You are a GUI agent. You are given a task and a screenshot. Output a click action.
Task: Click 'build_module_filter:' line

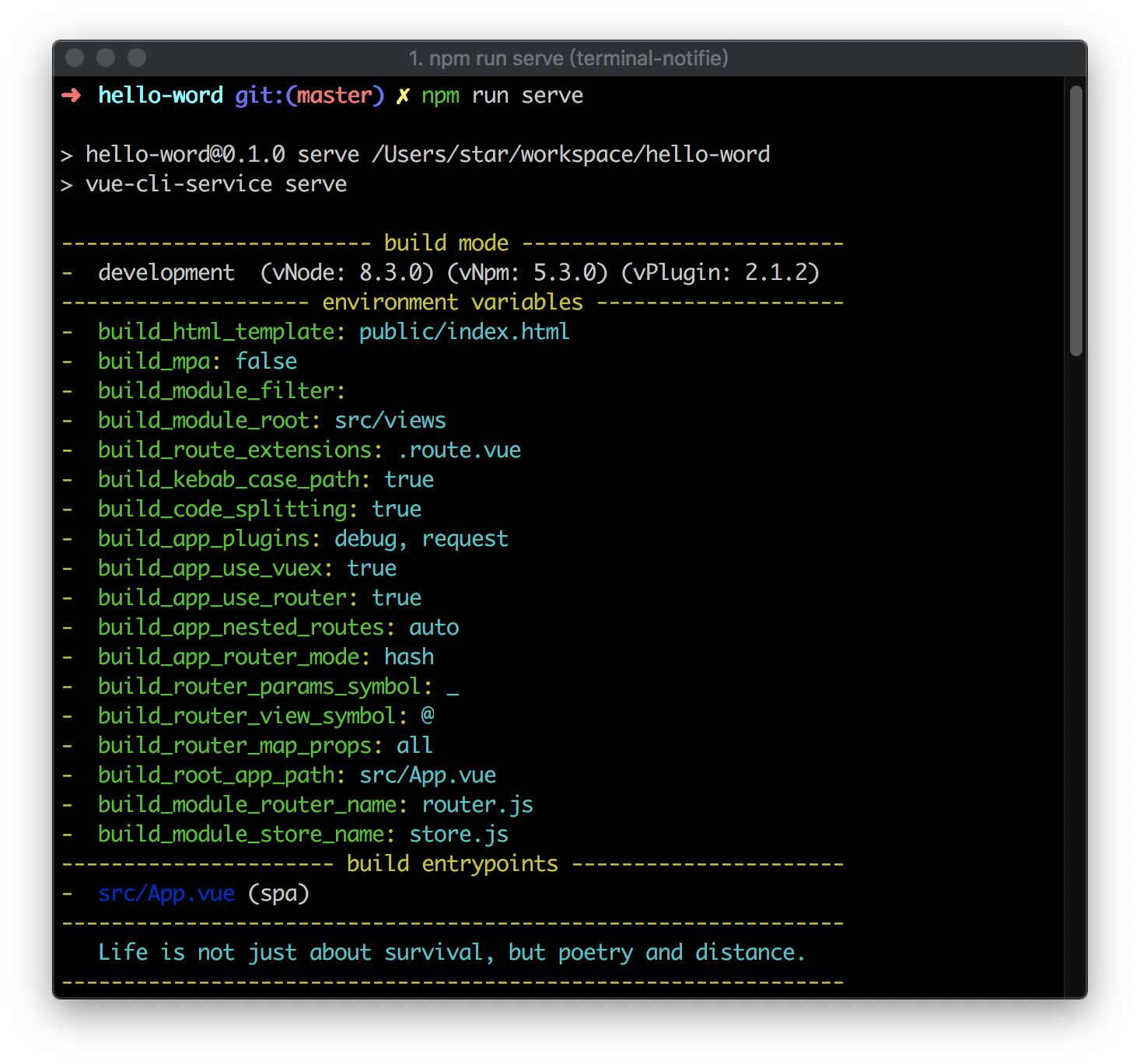click(x=222, y=391)
